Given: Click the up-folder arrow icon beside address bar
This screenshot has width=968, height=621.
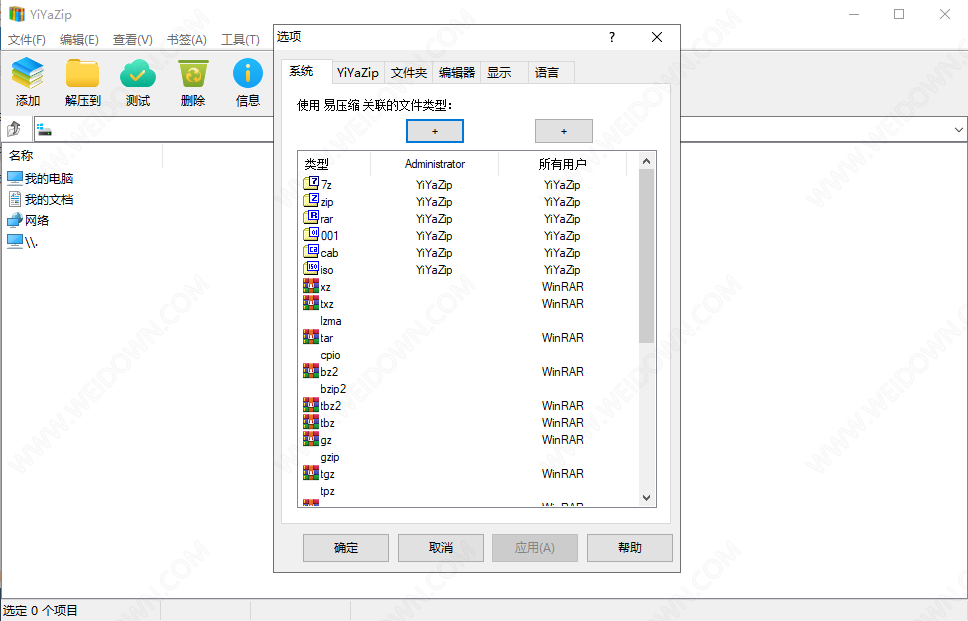Looking at the screenshot, I should [x=14, y=129].
